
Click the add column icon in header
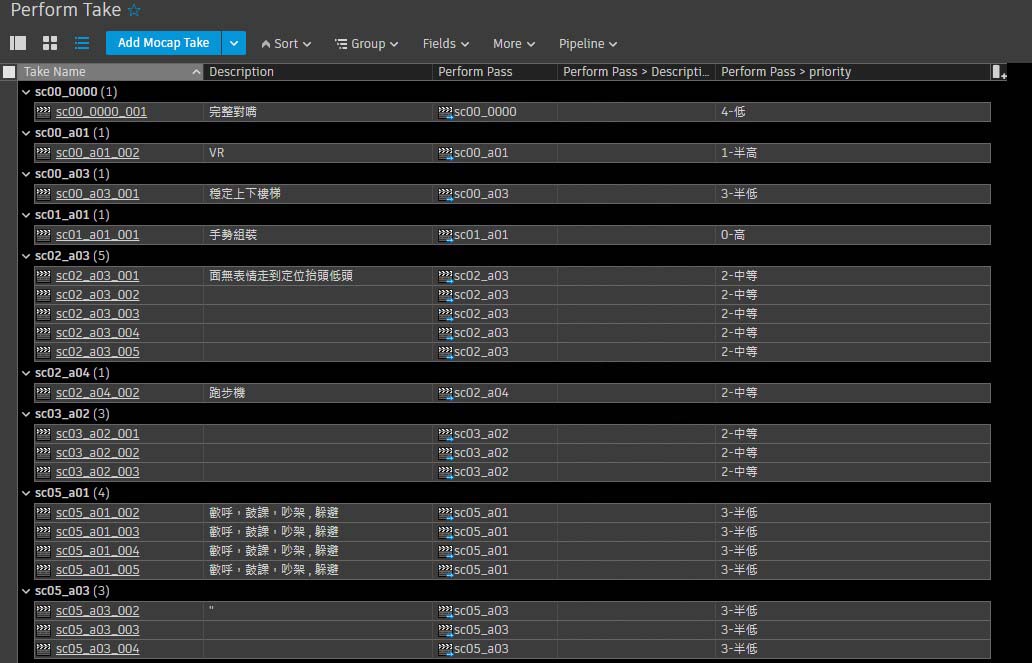point(998,72)
